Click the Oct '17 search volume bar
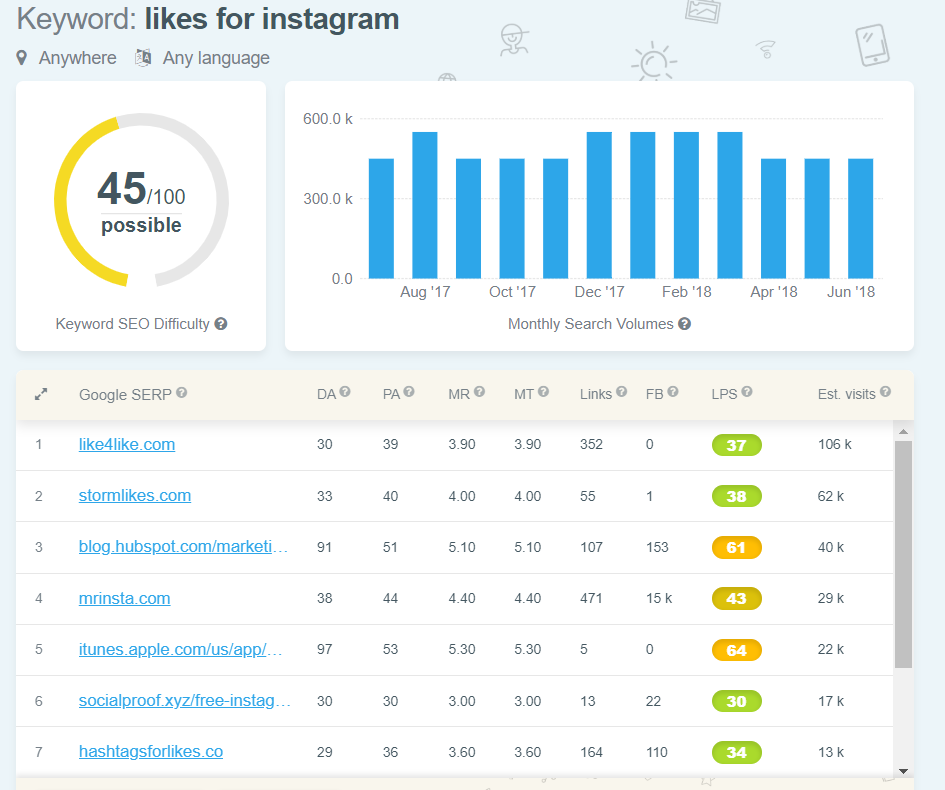This screenshot has width=945, height=790. pyautogui.click(x=512, y=219)
